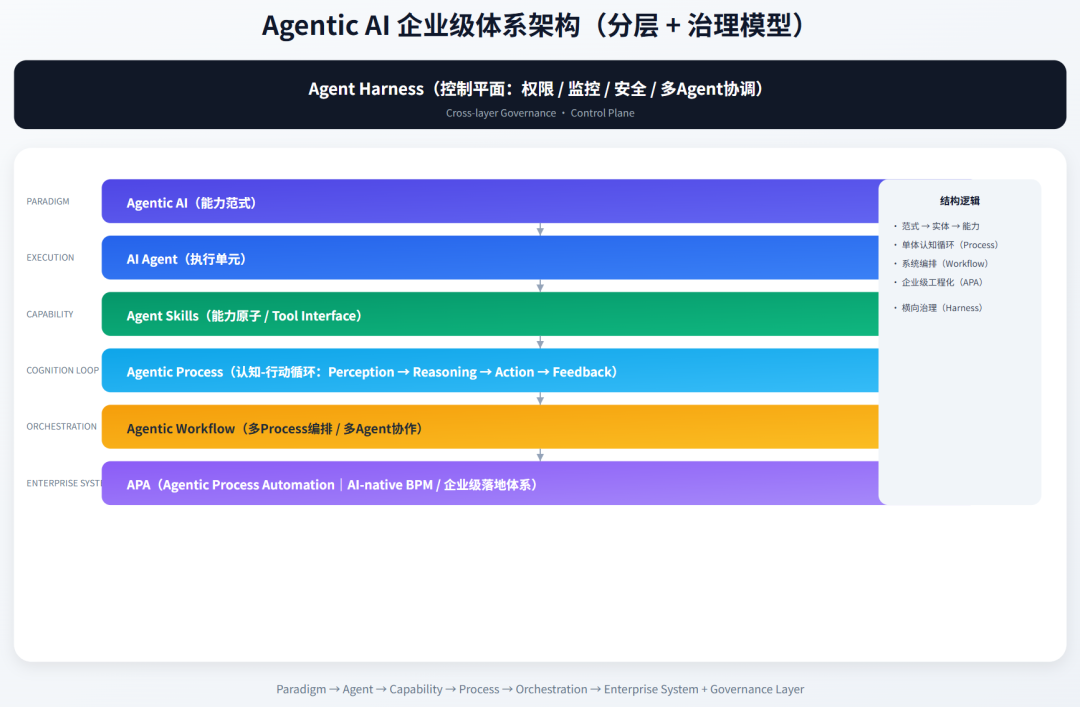
Task: Click the cyan Agentic Process cognition loop bar
Action: (x=490, y=370)
